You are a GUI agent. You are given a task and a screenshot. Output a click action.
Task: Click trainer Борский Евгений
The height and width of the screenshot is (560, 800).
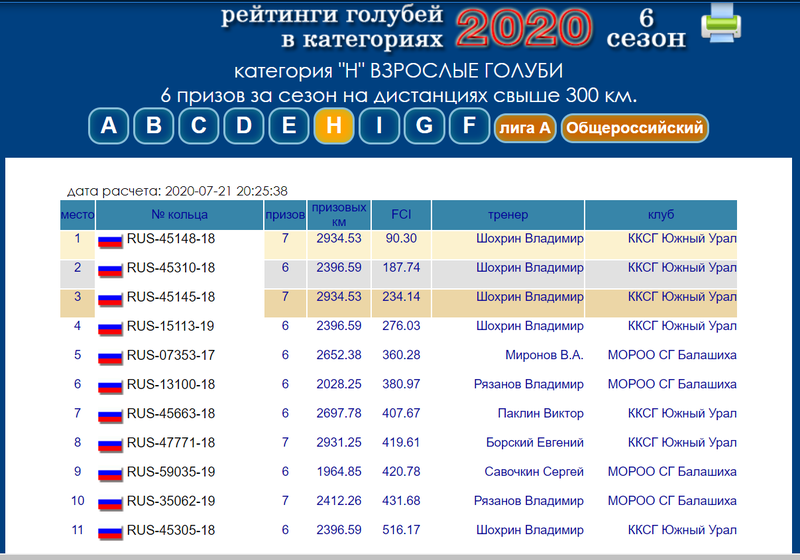pos(535,443)
